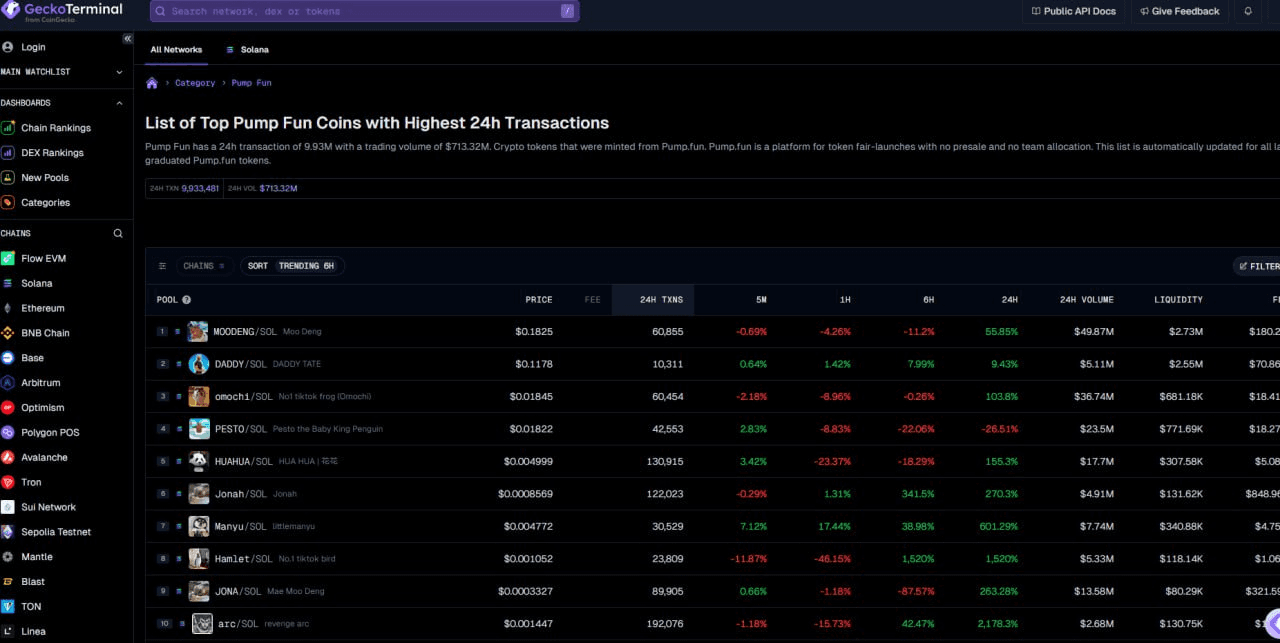Click the Blast chain icon
Image resolution: width=1280 pixels, height=643 pixels.
[8, 582]
